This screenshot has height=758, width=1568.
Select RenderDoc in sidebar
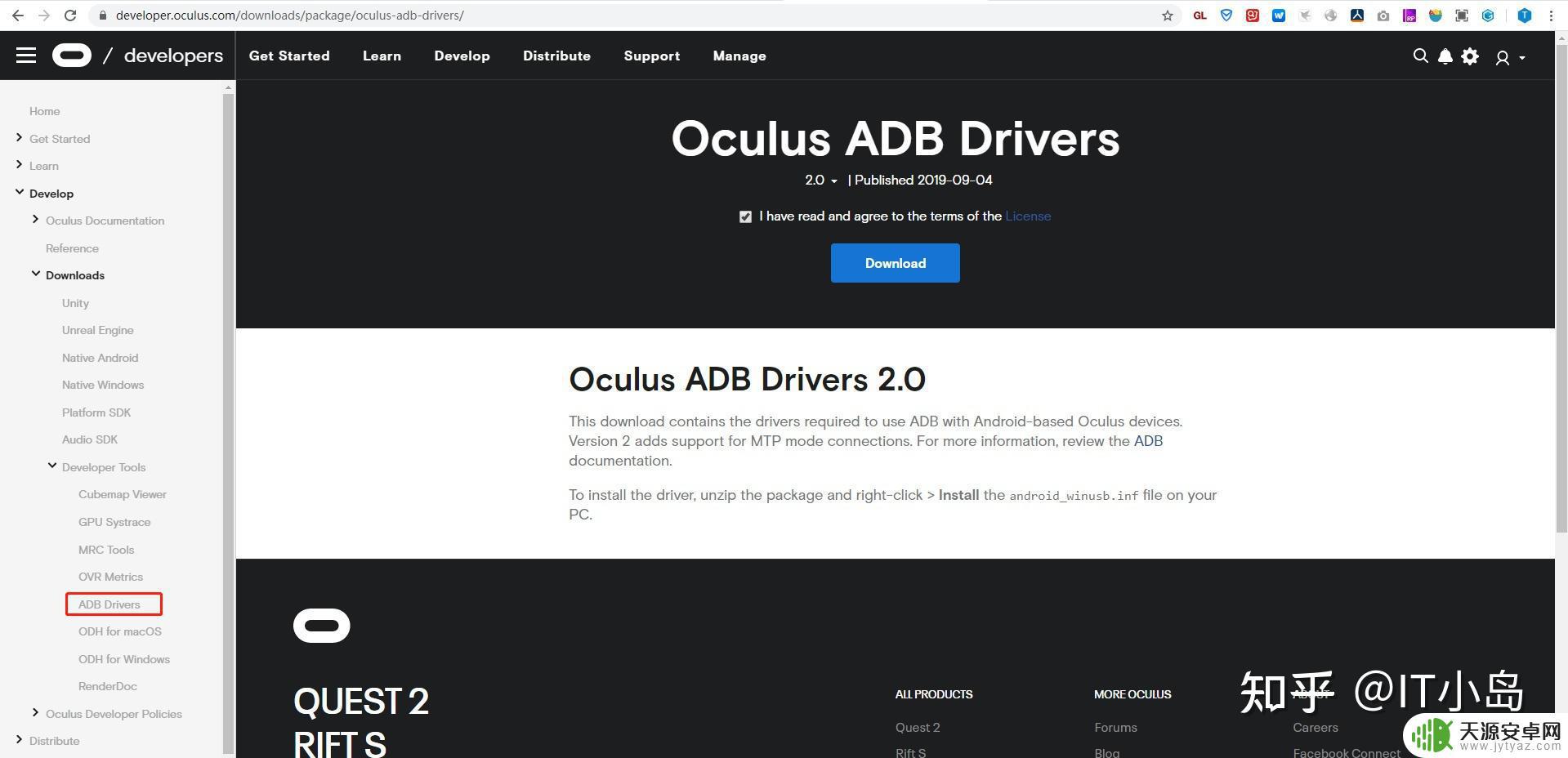[x=108, y=686]
